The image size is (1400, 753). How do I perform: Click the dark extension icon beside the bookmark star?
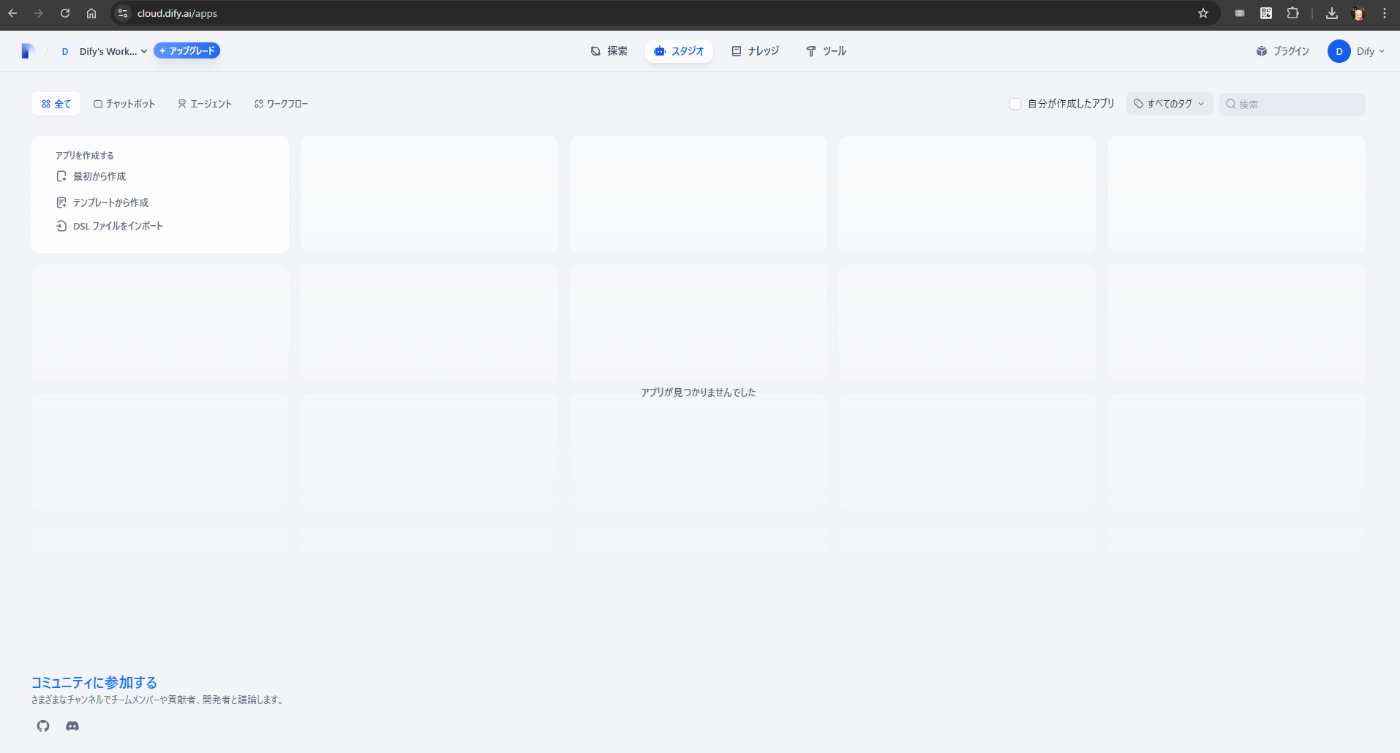pyautogui.click(x=1240, y=13)
